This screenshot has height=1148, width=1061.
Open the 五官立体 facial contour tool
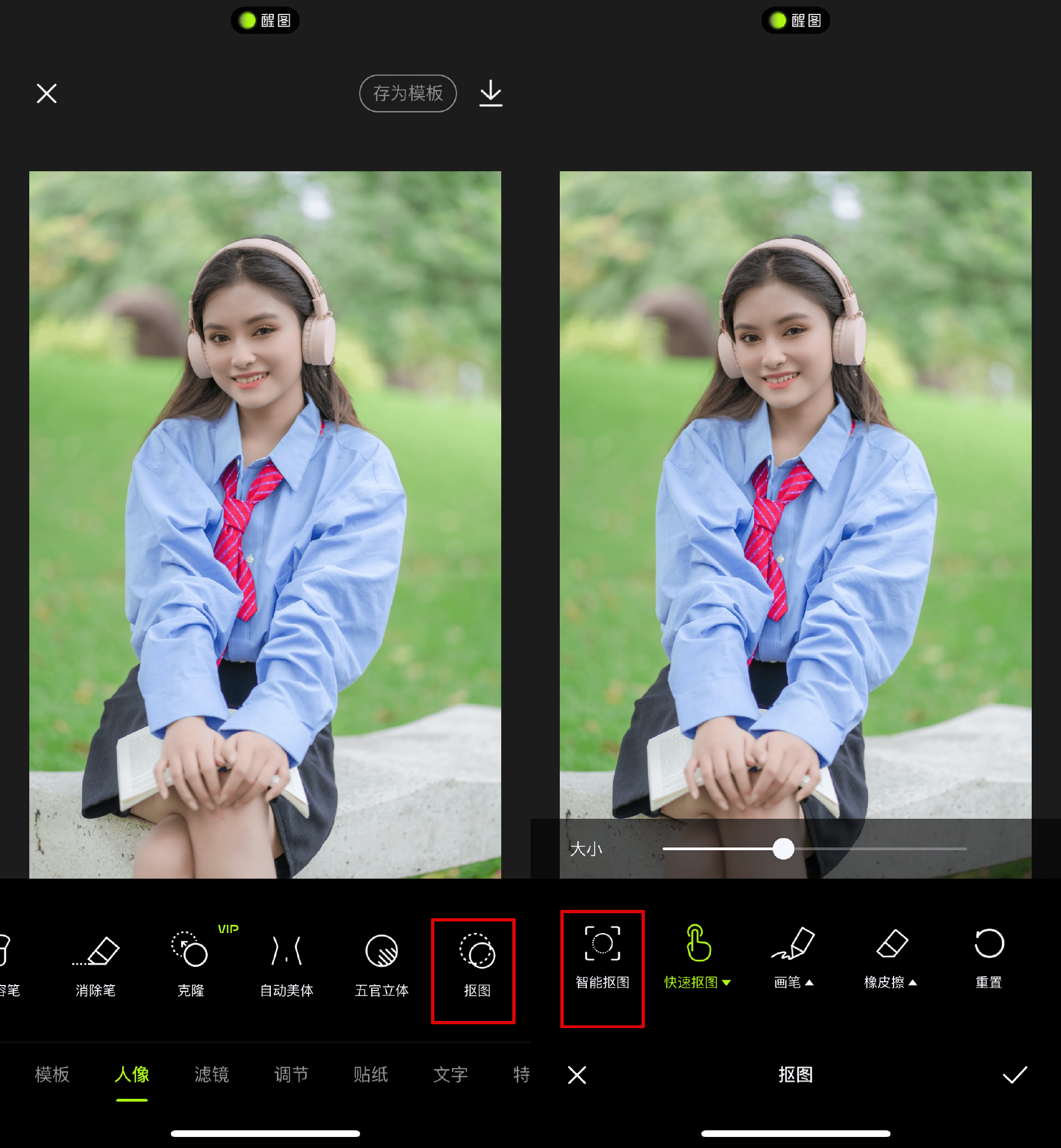382,967
